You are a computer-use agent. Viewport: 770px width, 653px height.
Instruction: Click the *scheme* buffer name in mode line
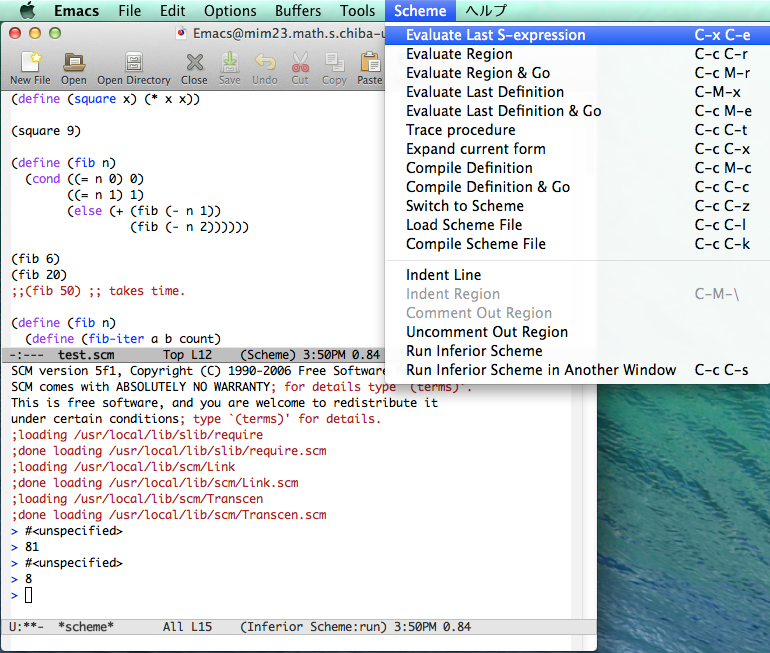tap(86, 627)
